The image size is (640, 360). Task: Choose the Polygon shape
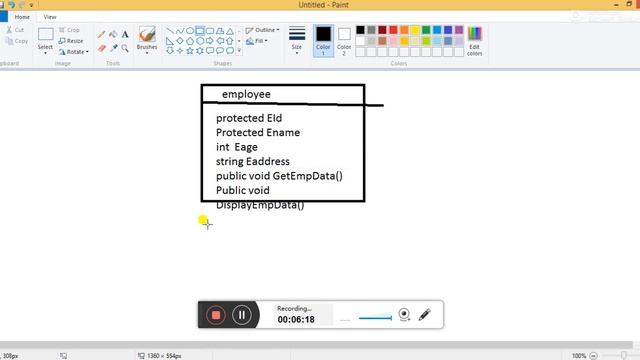[x=220, y=31]
